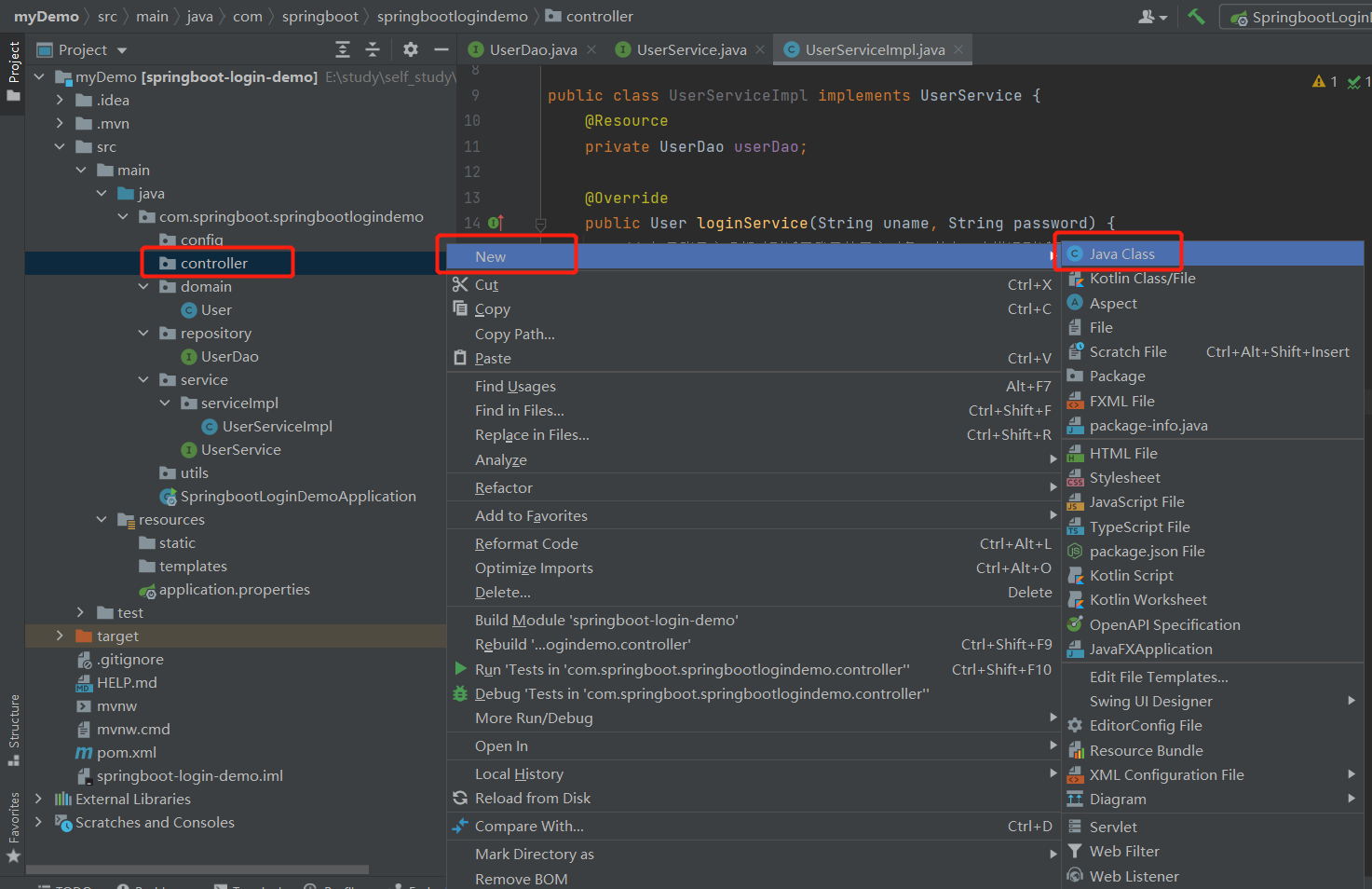Close the UserServiceImpl.java tab

(958, 49)
